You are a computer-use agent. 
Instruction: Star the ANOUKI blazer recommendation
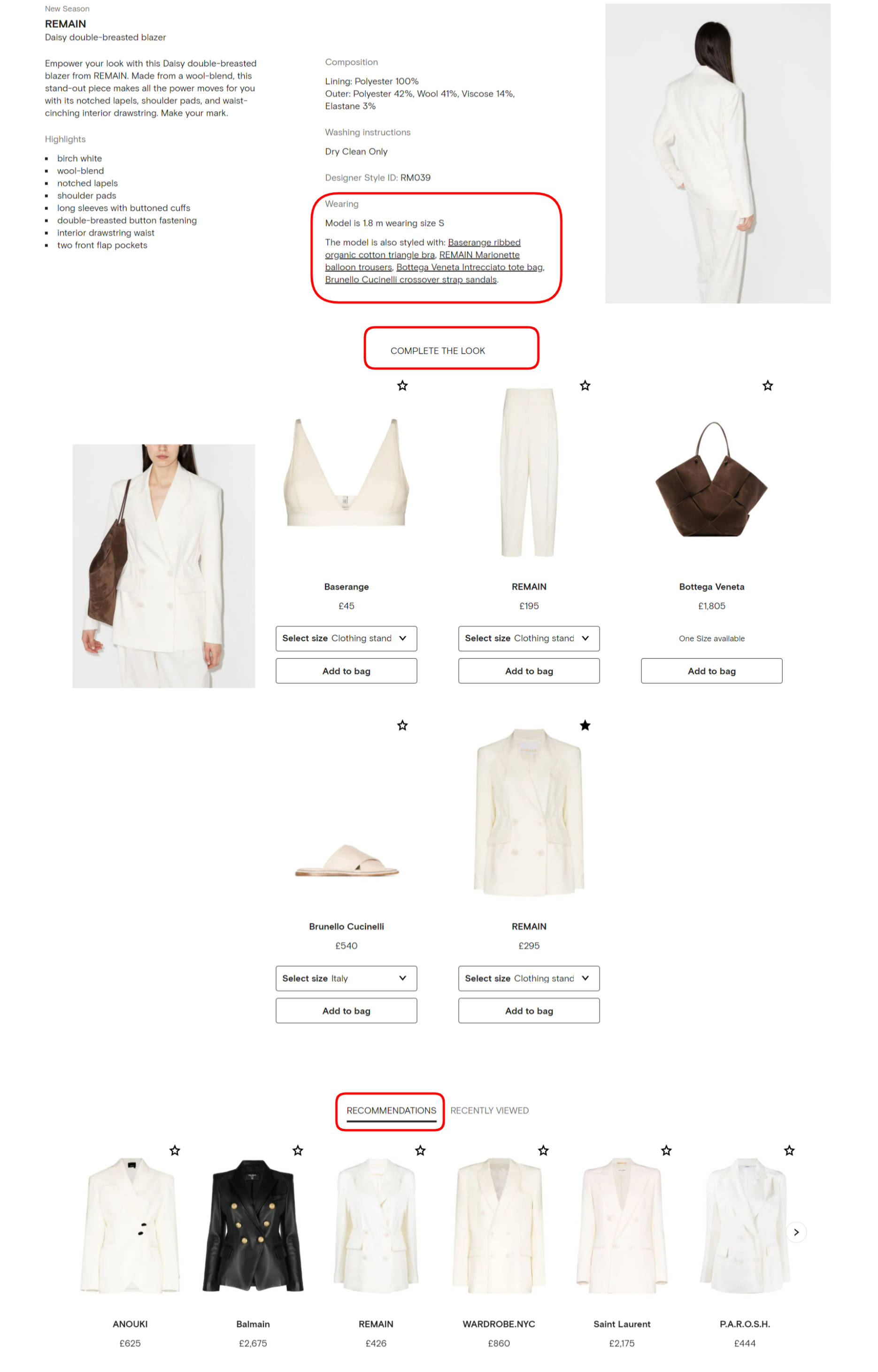pos(175,1151)
